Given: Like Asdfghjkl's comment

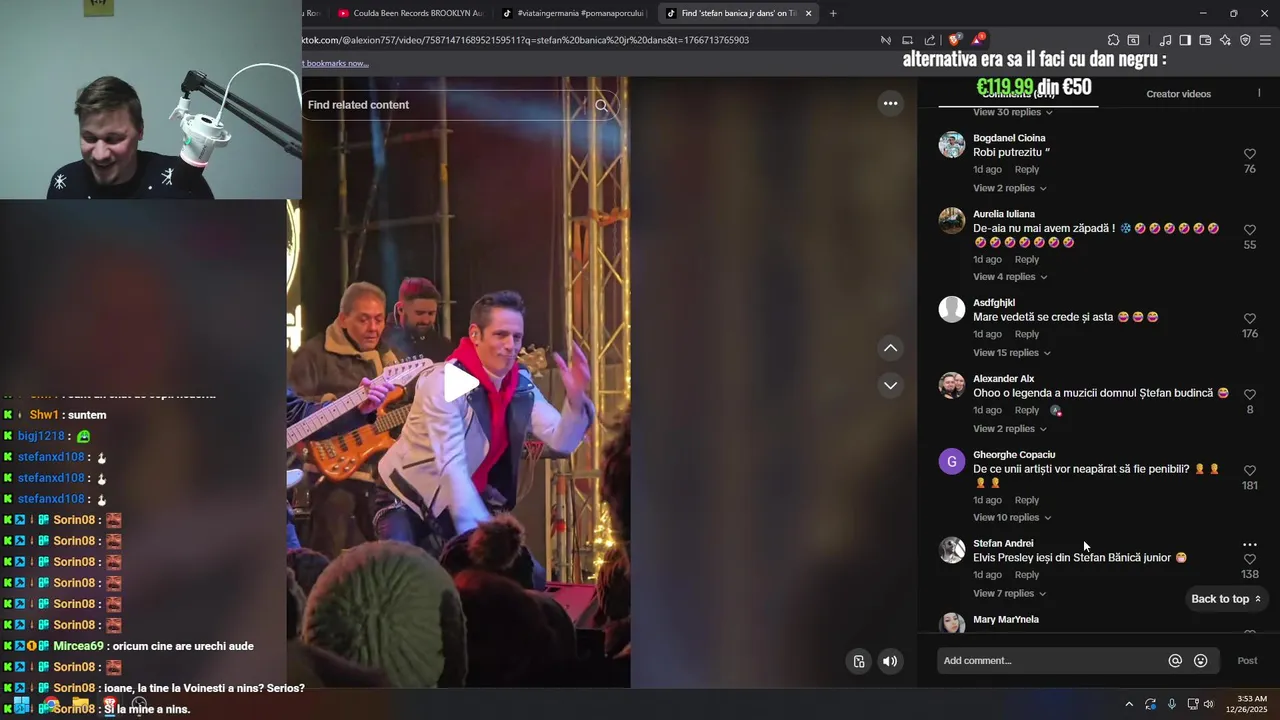Looking at the screenshot, I should [1250, 319].
